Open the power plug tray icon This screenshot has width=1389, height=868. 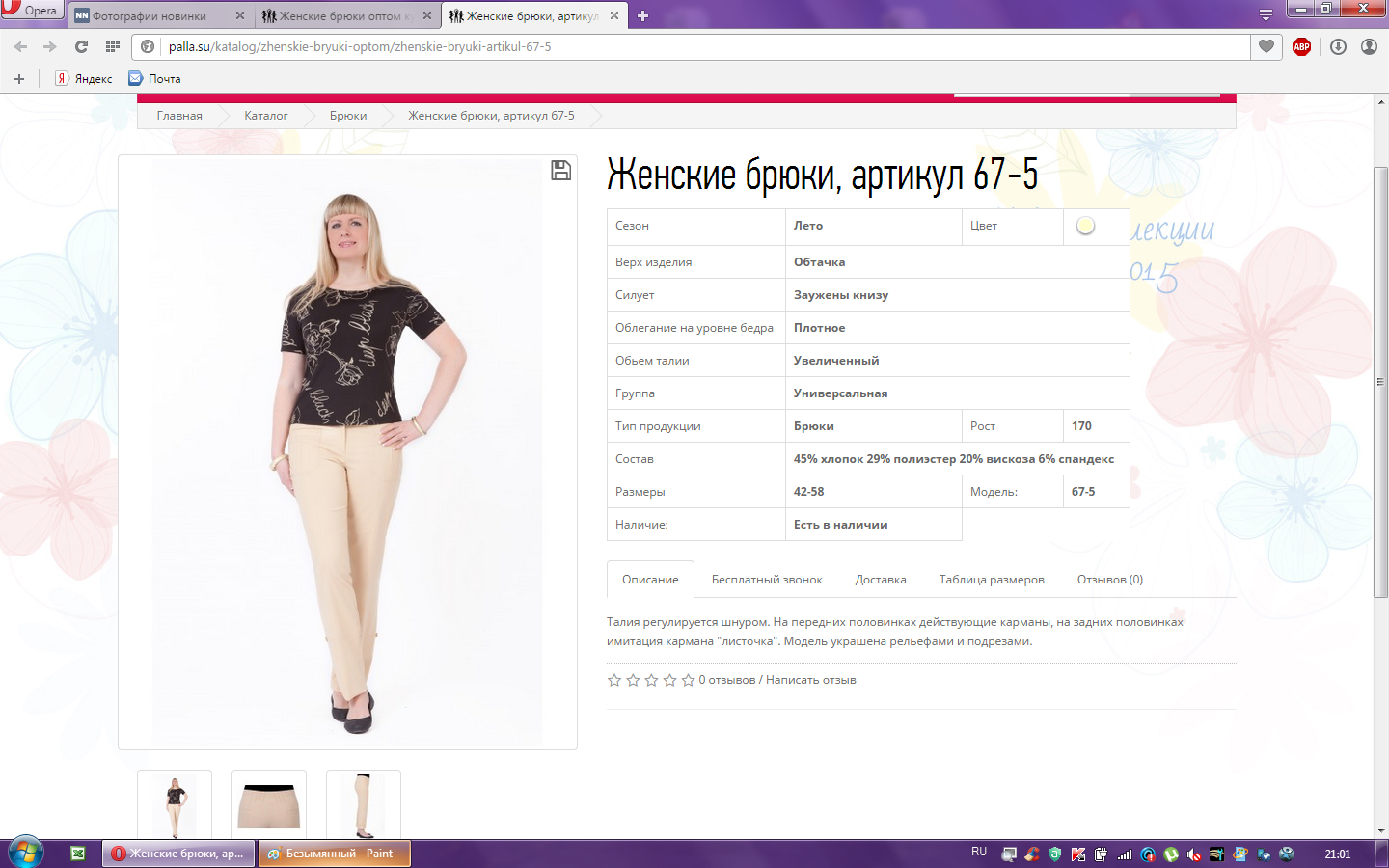point(1102,854)
